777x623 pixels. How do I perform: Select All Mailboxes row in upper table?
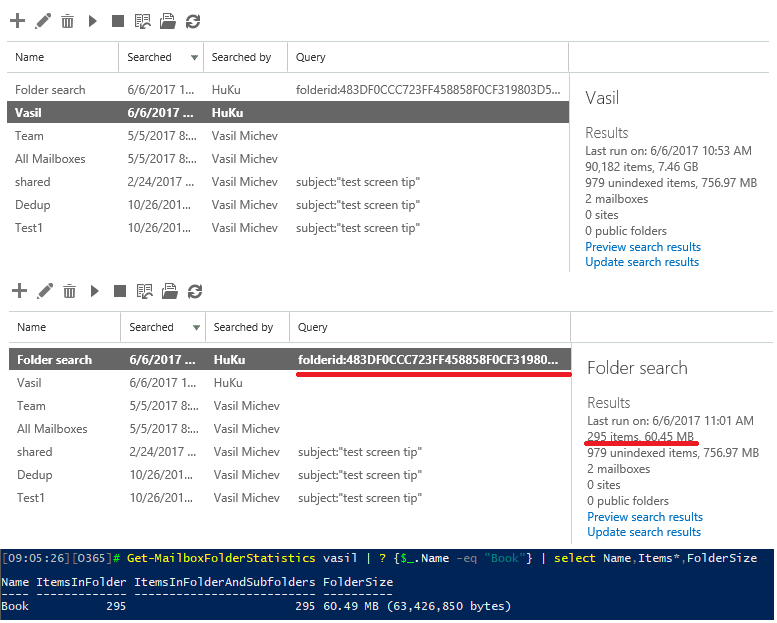pyautogui.click(x=288, y=159)
